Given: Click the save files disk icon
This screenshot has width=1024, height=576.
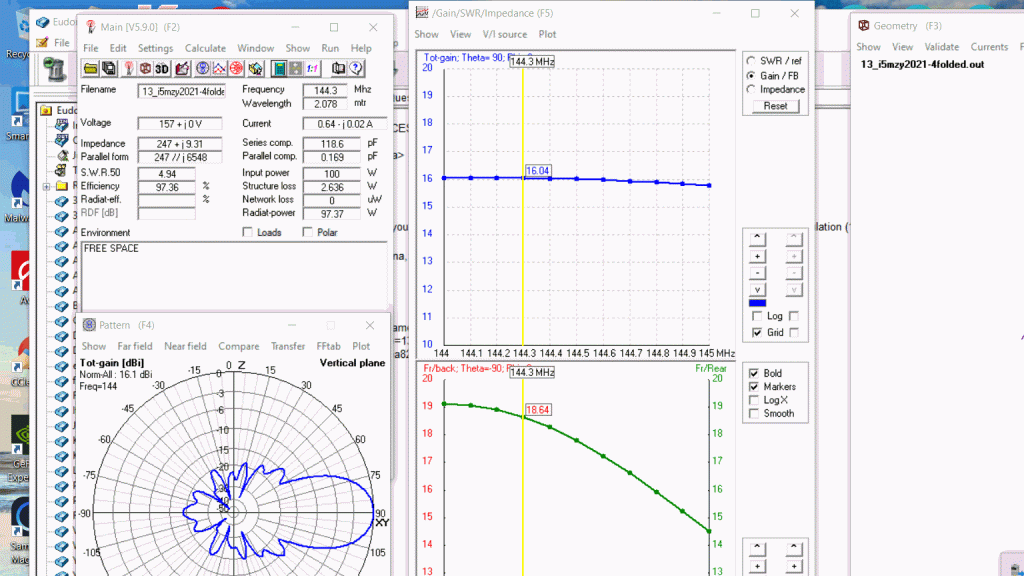Looking at the screenshot, I should click(108, 68).
